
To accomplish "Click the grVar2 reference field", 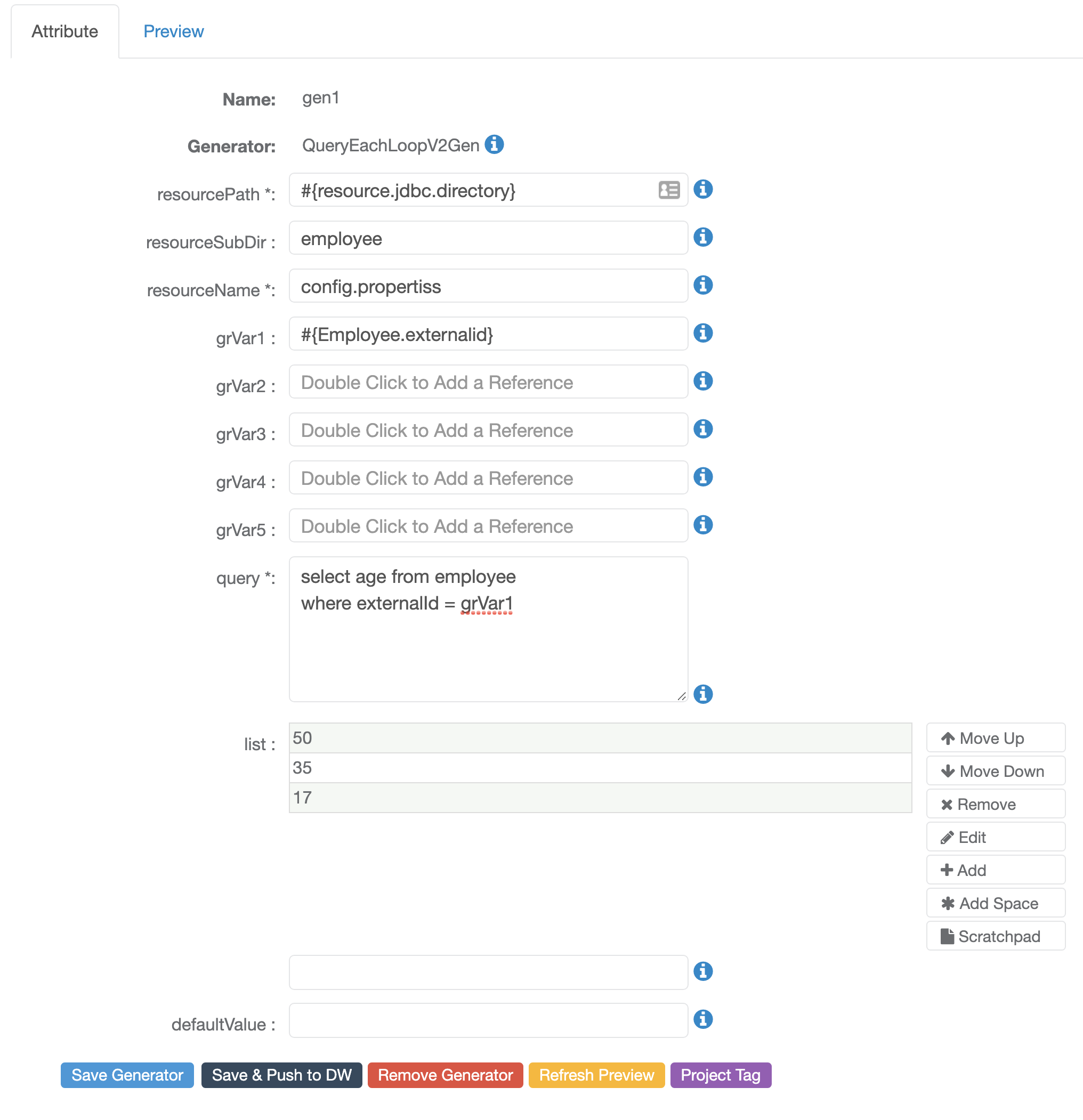I will point(488,382).
